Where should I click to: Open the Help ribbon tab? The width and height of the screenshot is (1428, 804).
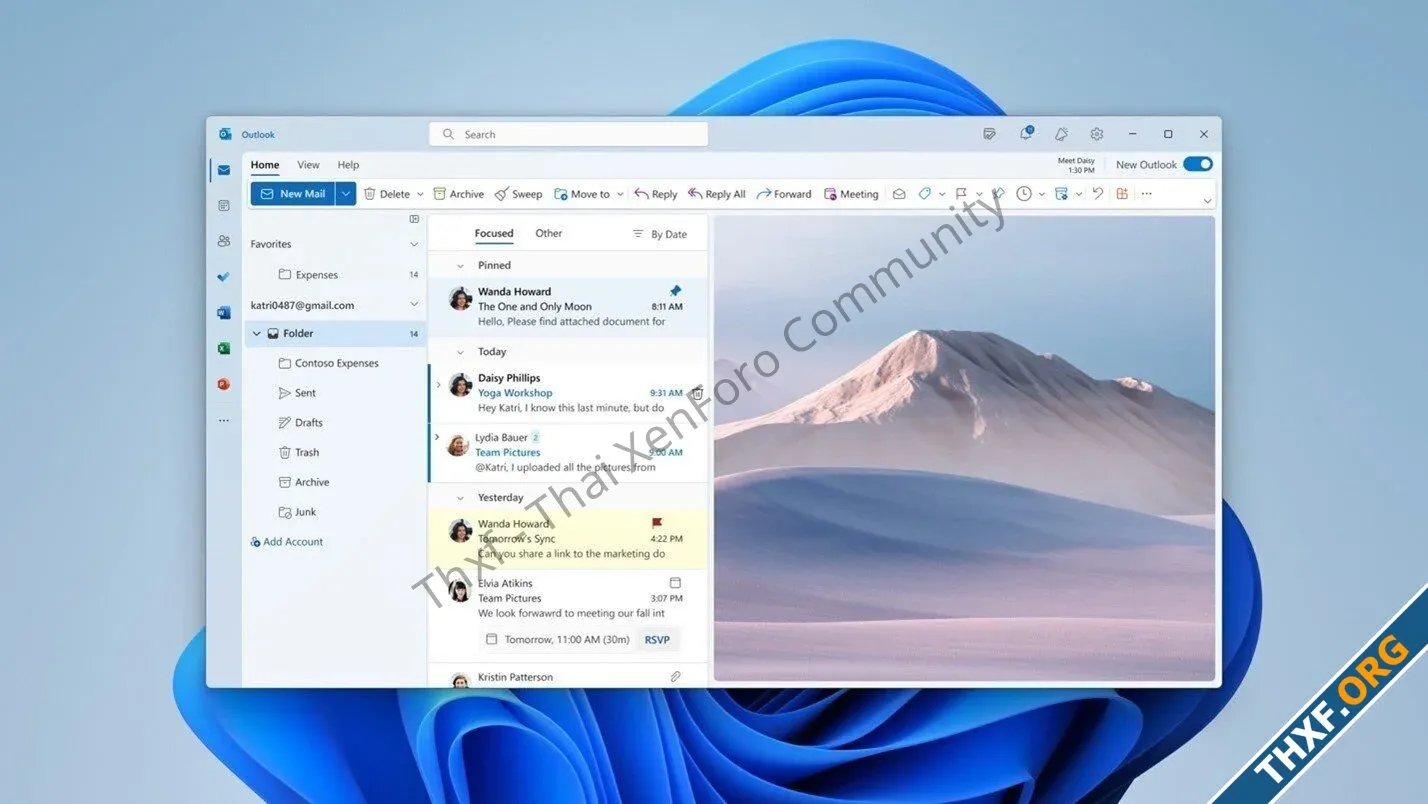point(348,165)
